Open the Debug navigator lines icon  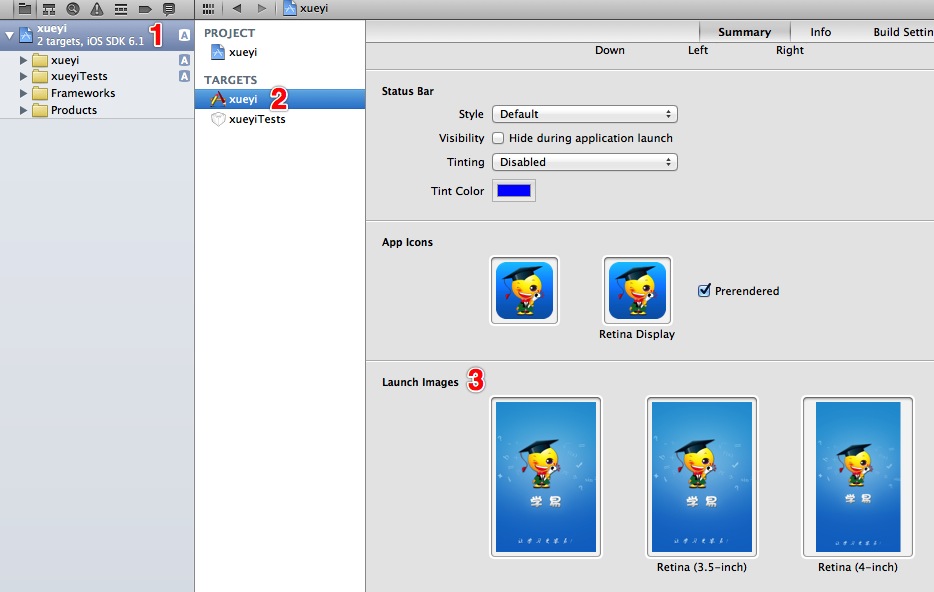(x=121, y=8)
